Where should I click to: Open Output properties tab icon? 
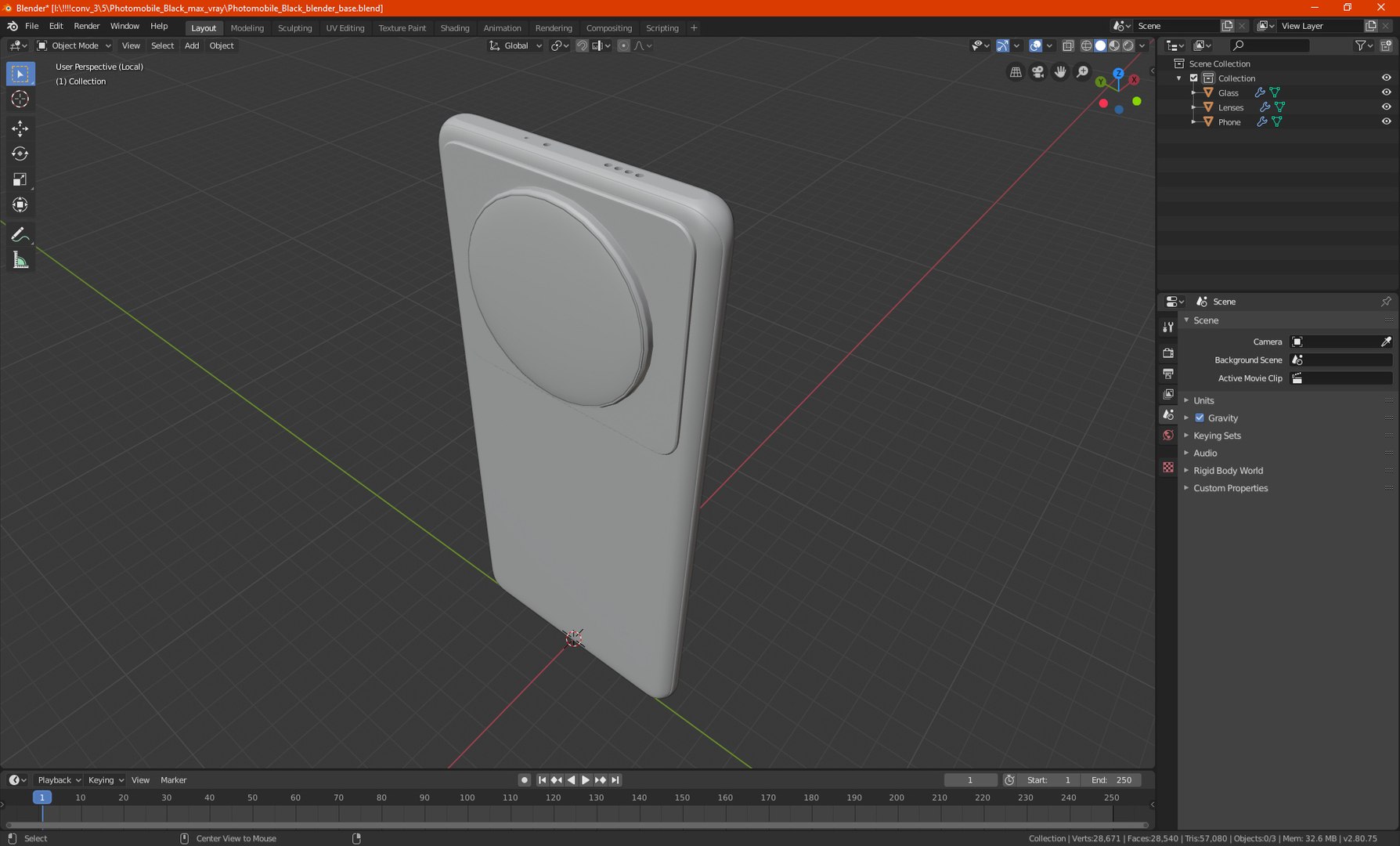(x=1168, y=374)
